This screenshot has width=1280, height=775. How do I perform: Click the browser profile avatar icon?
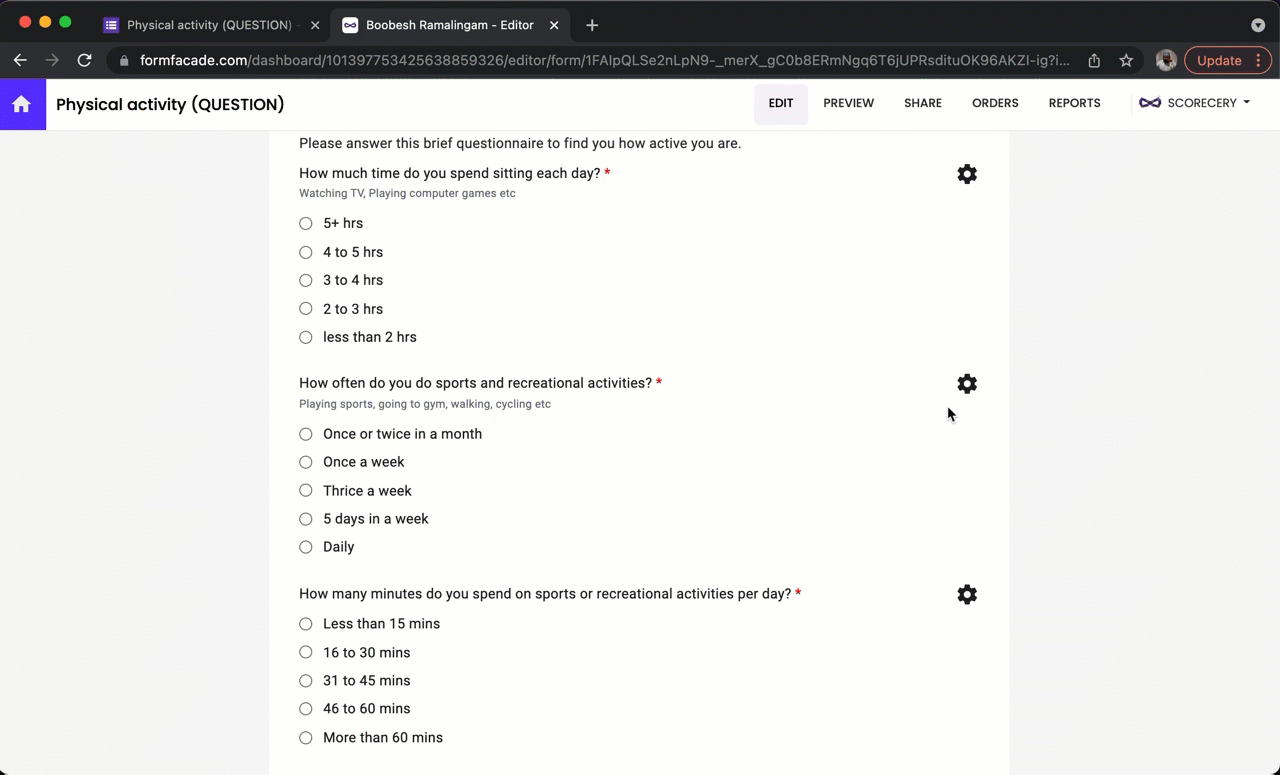(x=1166, y=60)
